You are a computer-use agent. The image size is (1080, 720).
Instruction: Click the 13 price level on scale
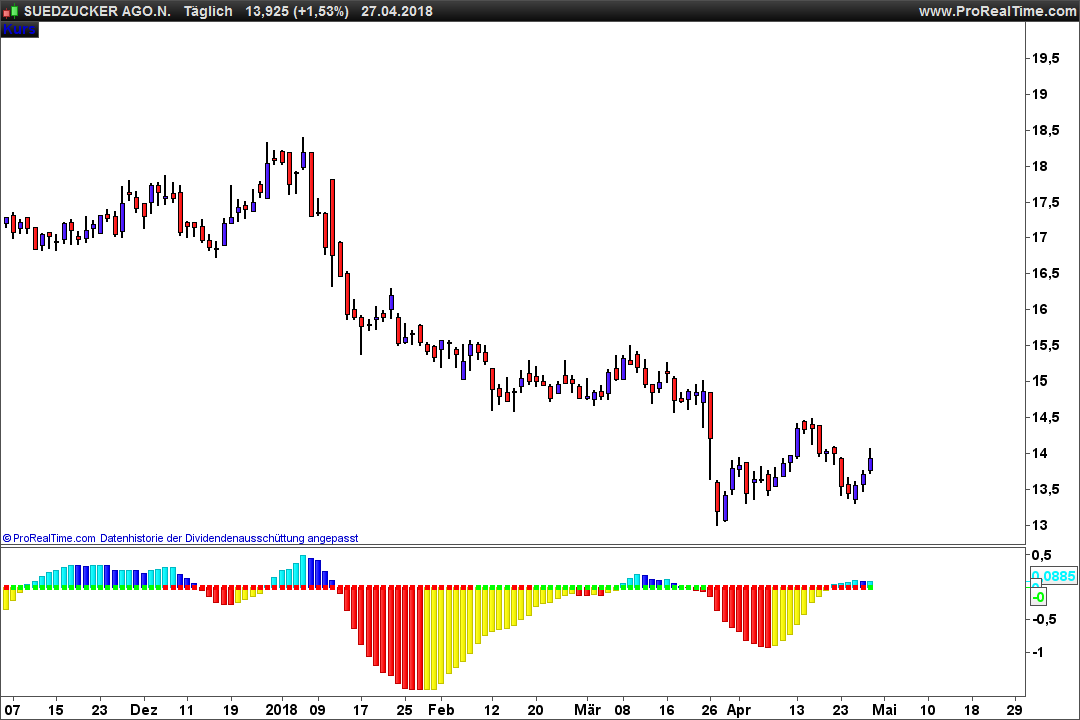coord(1039,525)
